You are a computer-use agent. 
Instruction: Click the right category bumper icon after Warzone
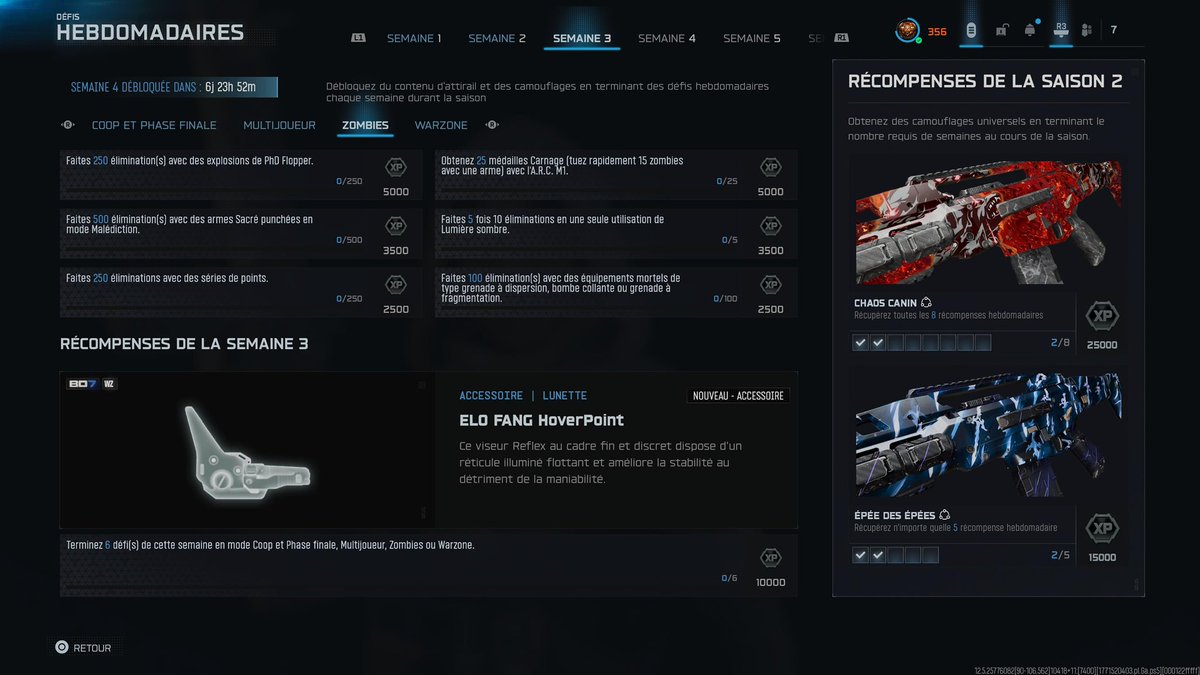pos(491,125)
